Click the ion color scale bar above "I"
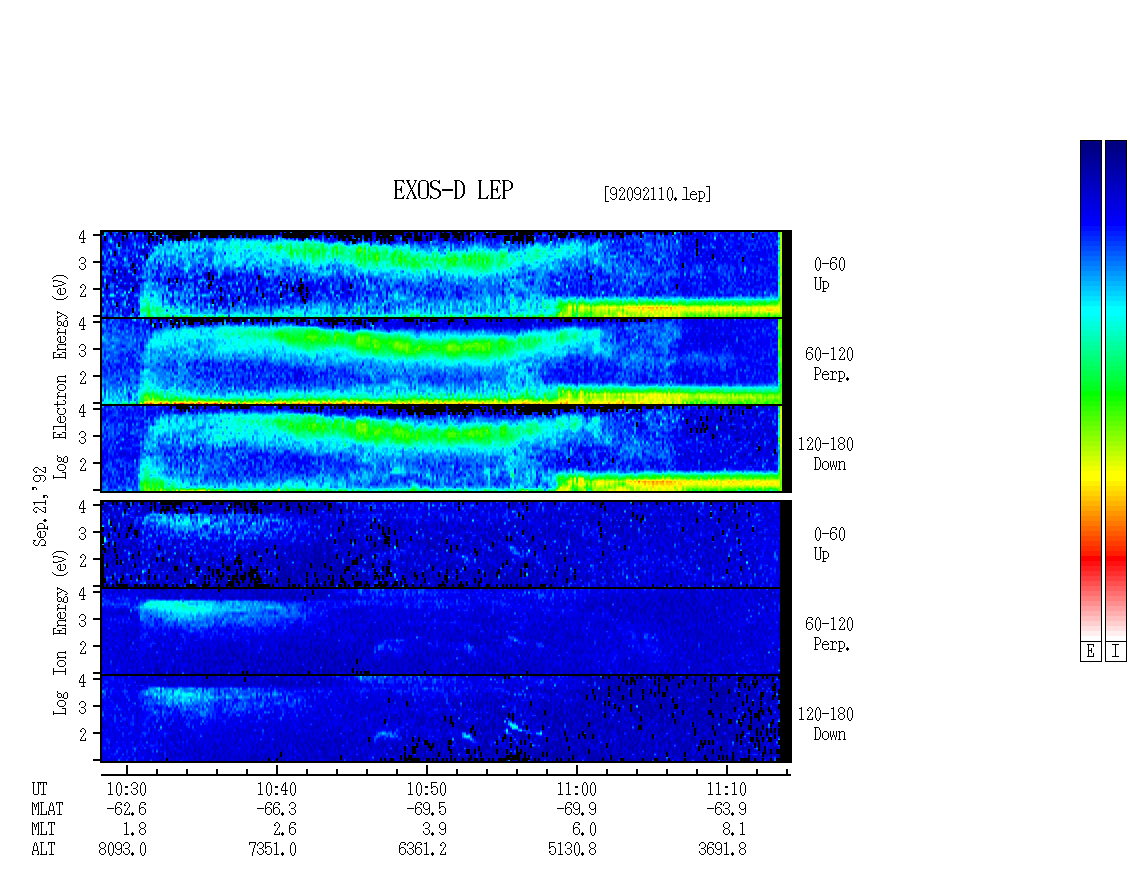The width and height of the screenshot is (1130, 875). pyautogui.click(x=1116, y=390)
